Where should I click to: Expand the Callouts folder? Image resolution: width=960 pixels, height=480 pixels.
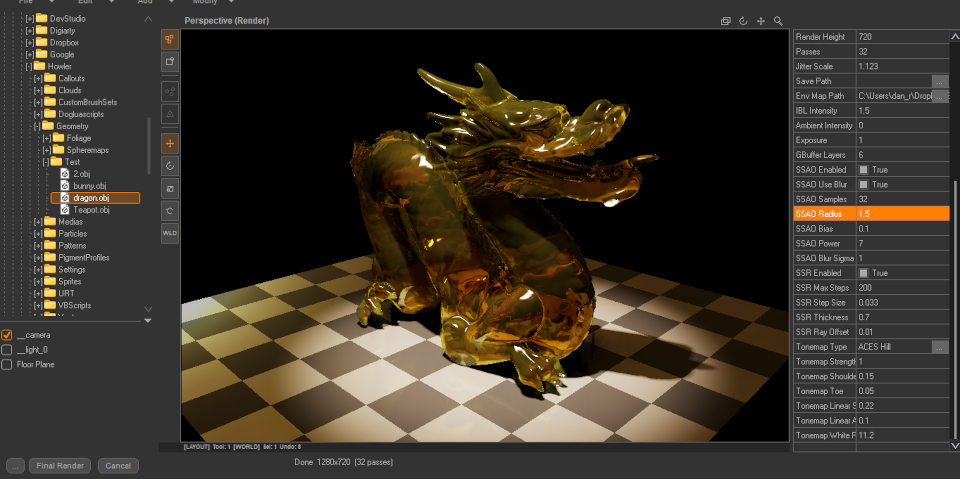point(39,78)
